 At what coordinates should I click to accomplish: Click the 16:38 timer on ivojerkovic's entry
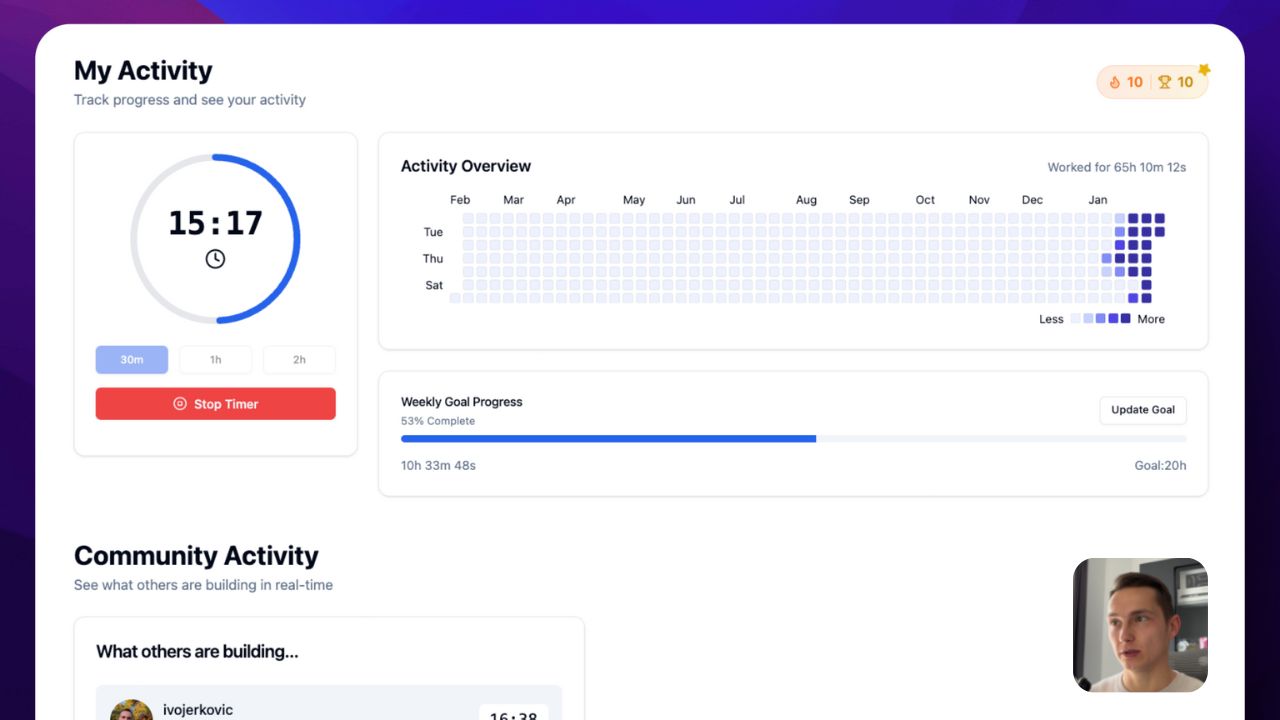[x=514, y=715]
